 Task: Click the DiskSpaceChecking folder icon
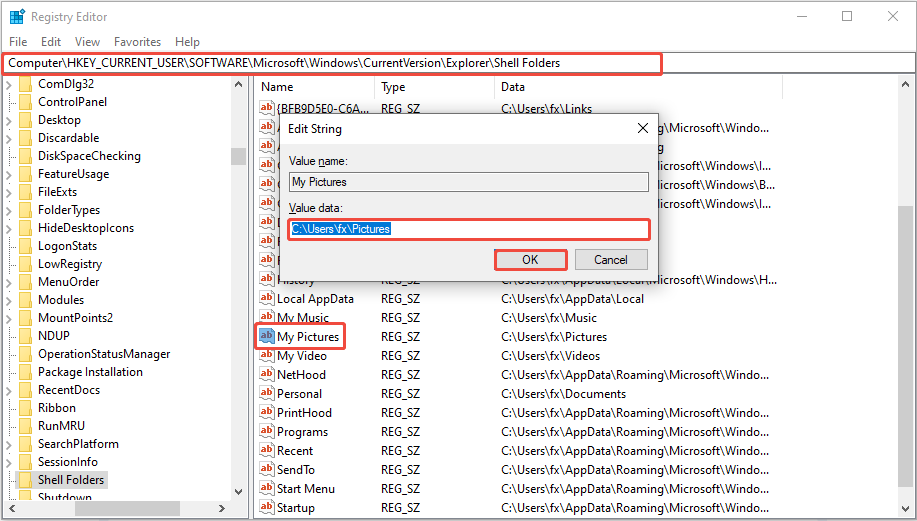click(x=25, y=156)
